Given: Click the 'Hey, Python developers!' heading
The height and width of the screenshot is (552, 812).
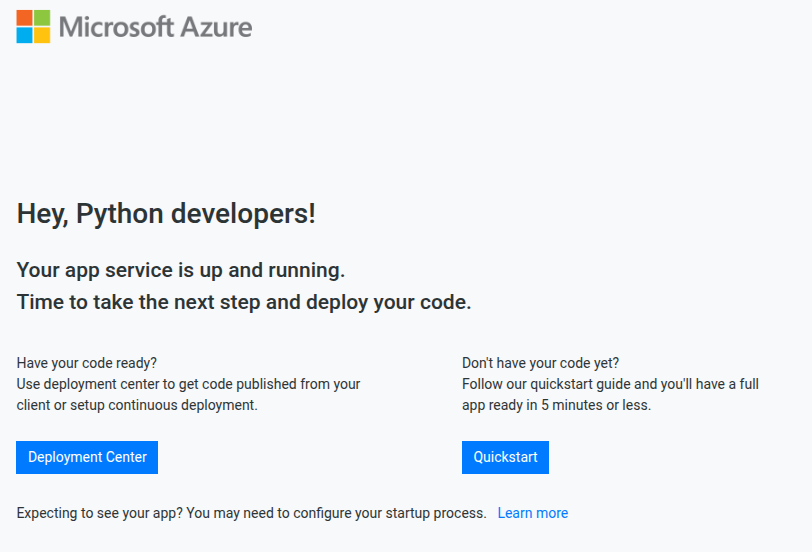Looking at the screenshot, I should click(x=166, y=213).
